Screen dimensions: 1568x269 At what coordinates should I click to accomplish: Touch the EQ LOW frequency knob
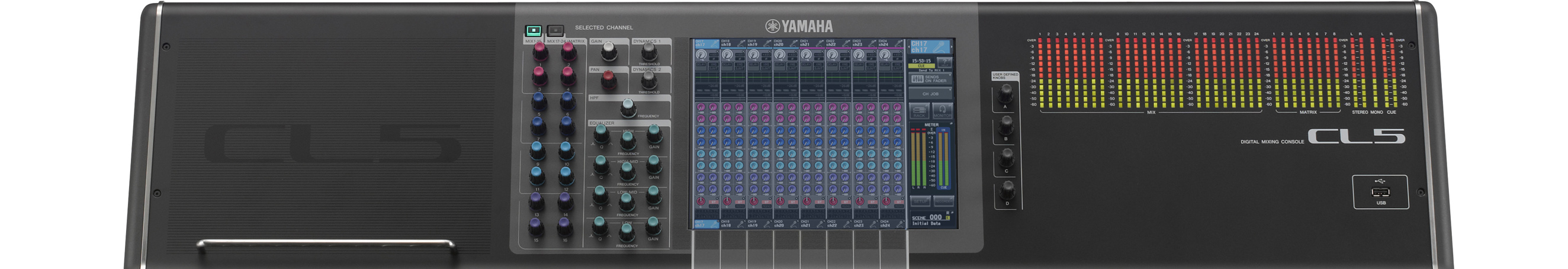tap(626, 233)
